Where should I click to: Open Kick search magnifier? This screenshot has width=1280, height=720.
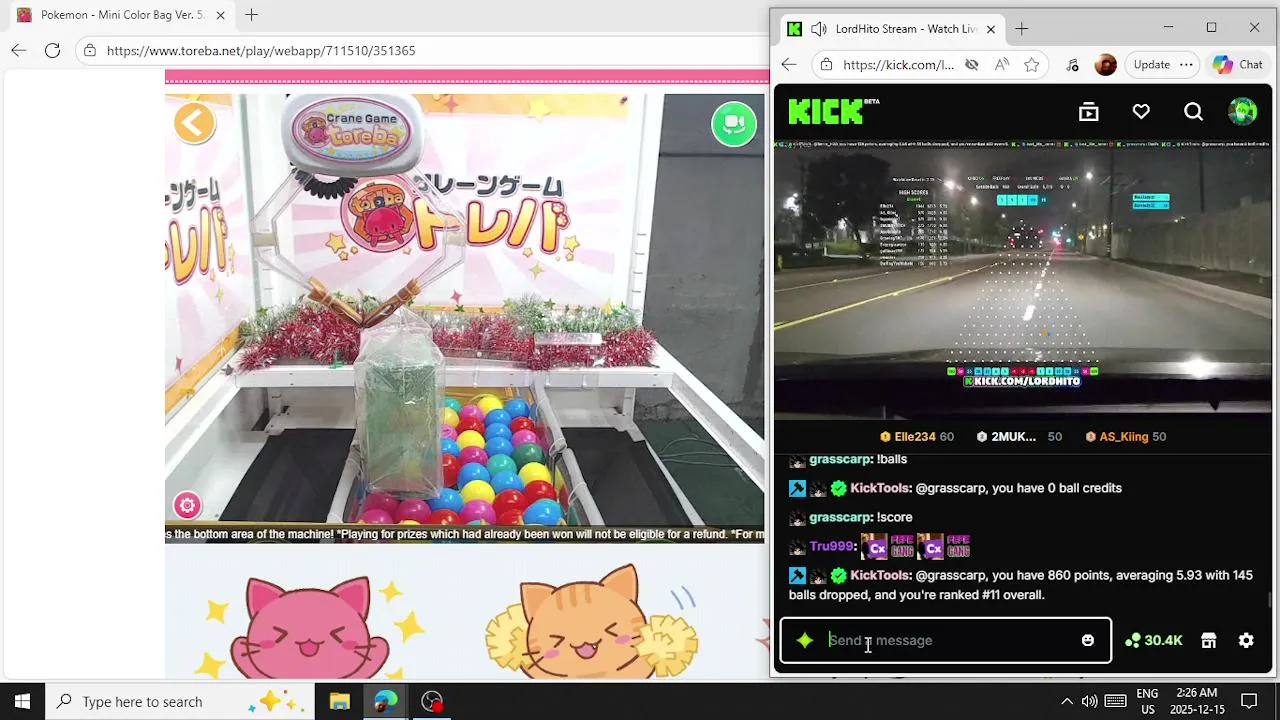coord(1193,112)
